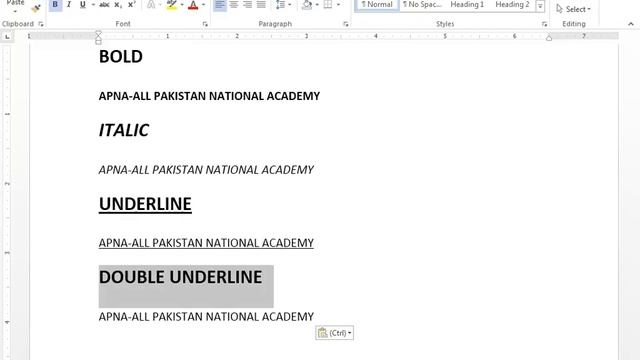Screen dimensions: 640x360
Task: Align text right
Action: (x=247, y=4)
